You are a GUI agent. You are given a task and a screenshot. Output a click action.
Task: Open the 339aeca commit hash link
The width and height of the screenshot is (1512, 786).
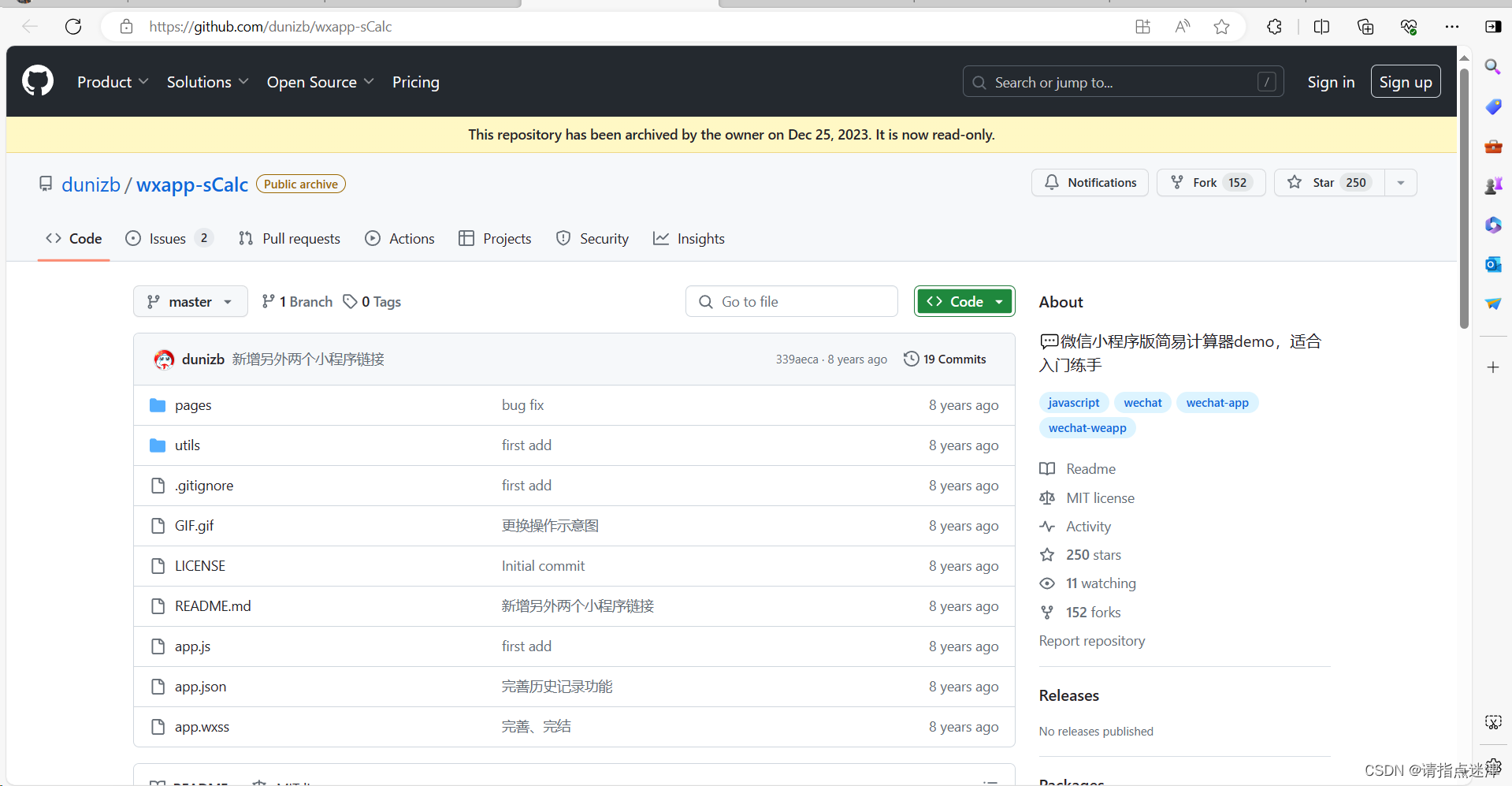click(797, 359)
